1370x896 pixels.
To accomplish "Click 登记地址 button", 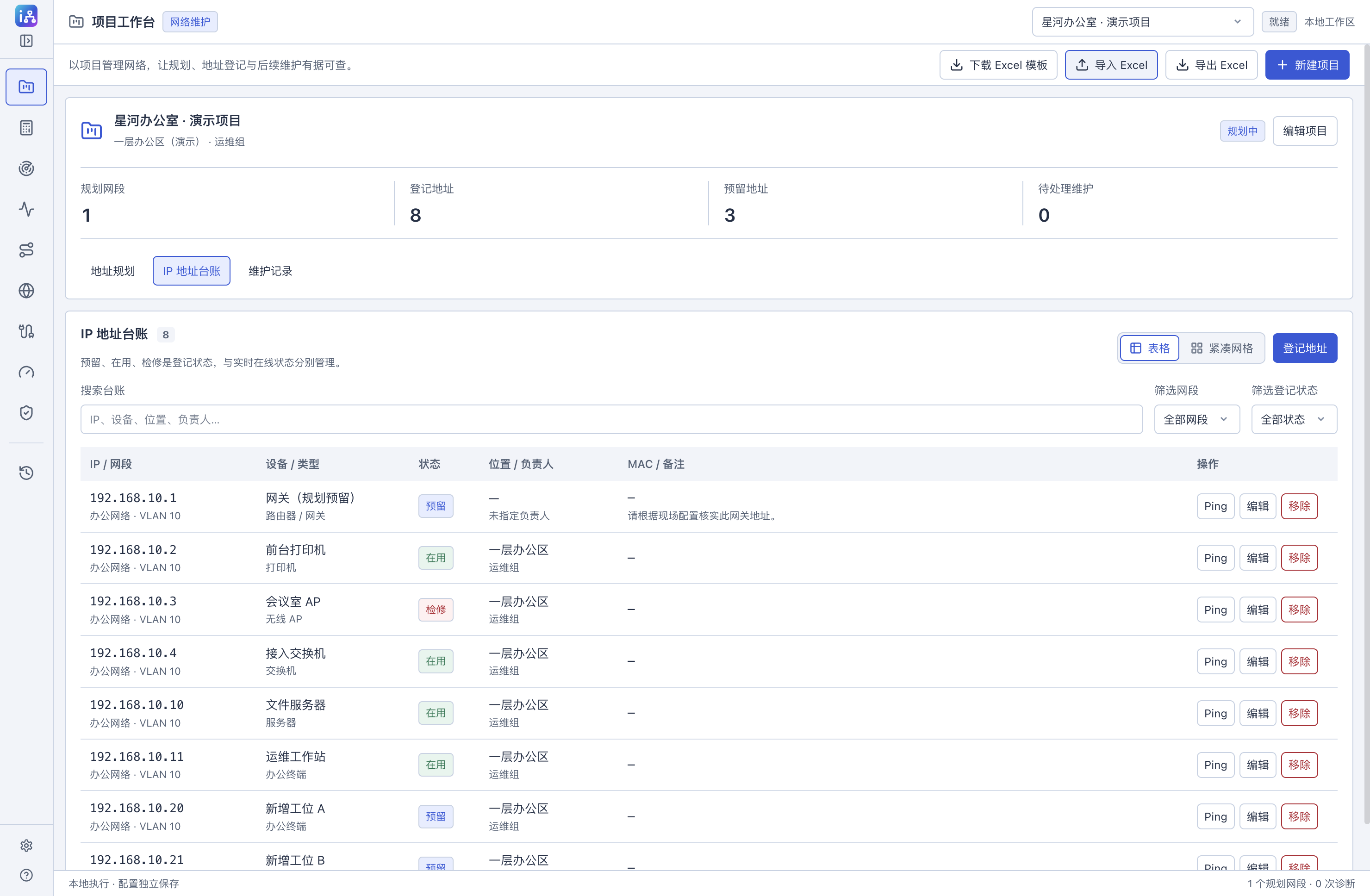I will pyautogui.click(x=1304, y=348).
